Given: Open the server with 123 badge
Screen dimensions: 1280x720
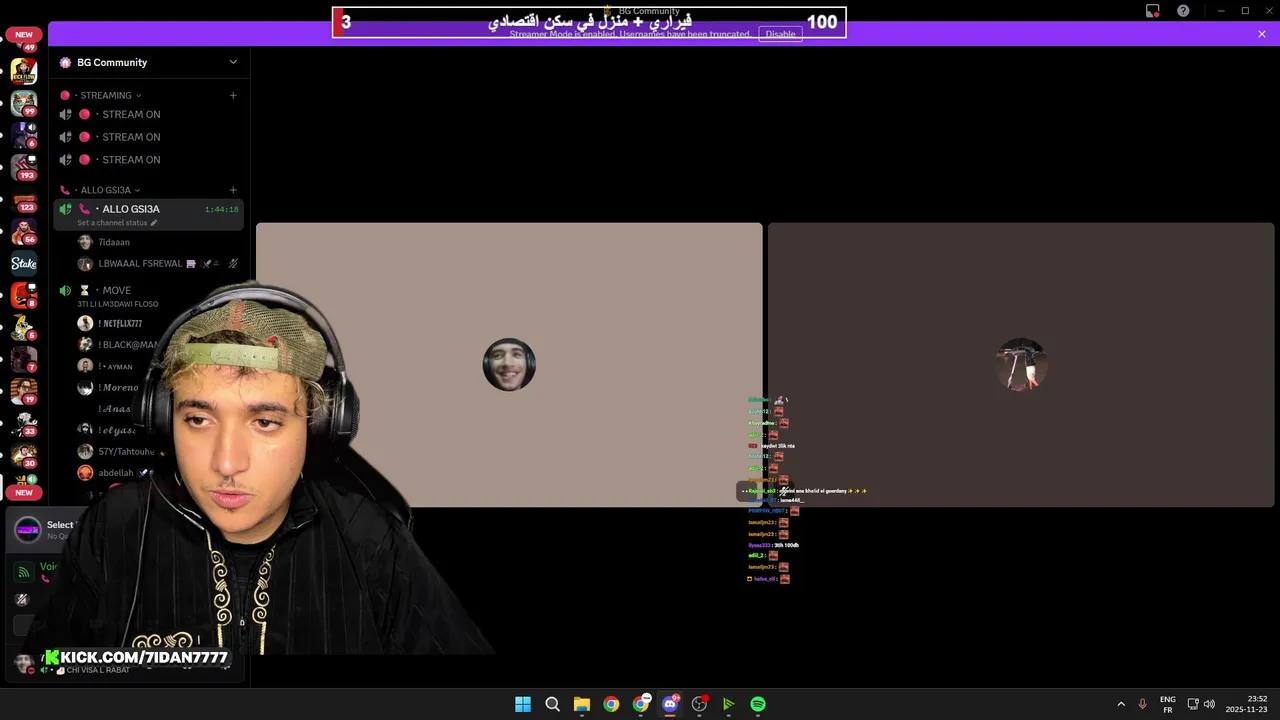Looking at the screenshot, I should [x=24, y=200].
